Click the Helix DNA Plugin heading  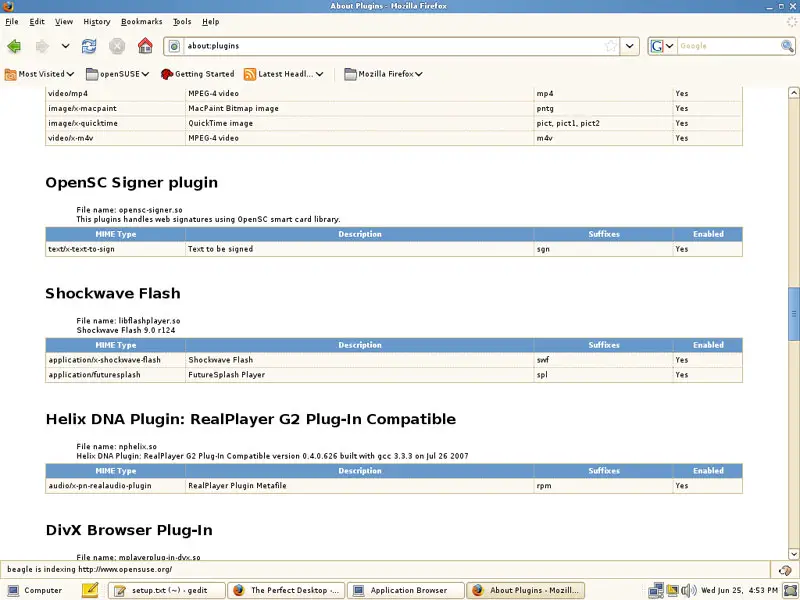tap(251, 419)
